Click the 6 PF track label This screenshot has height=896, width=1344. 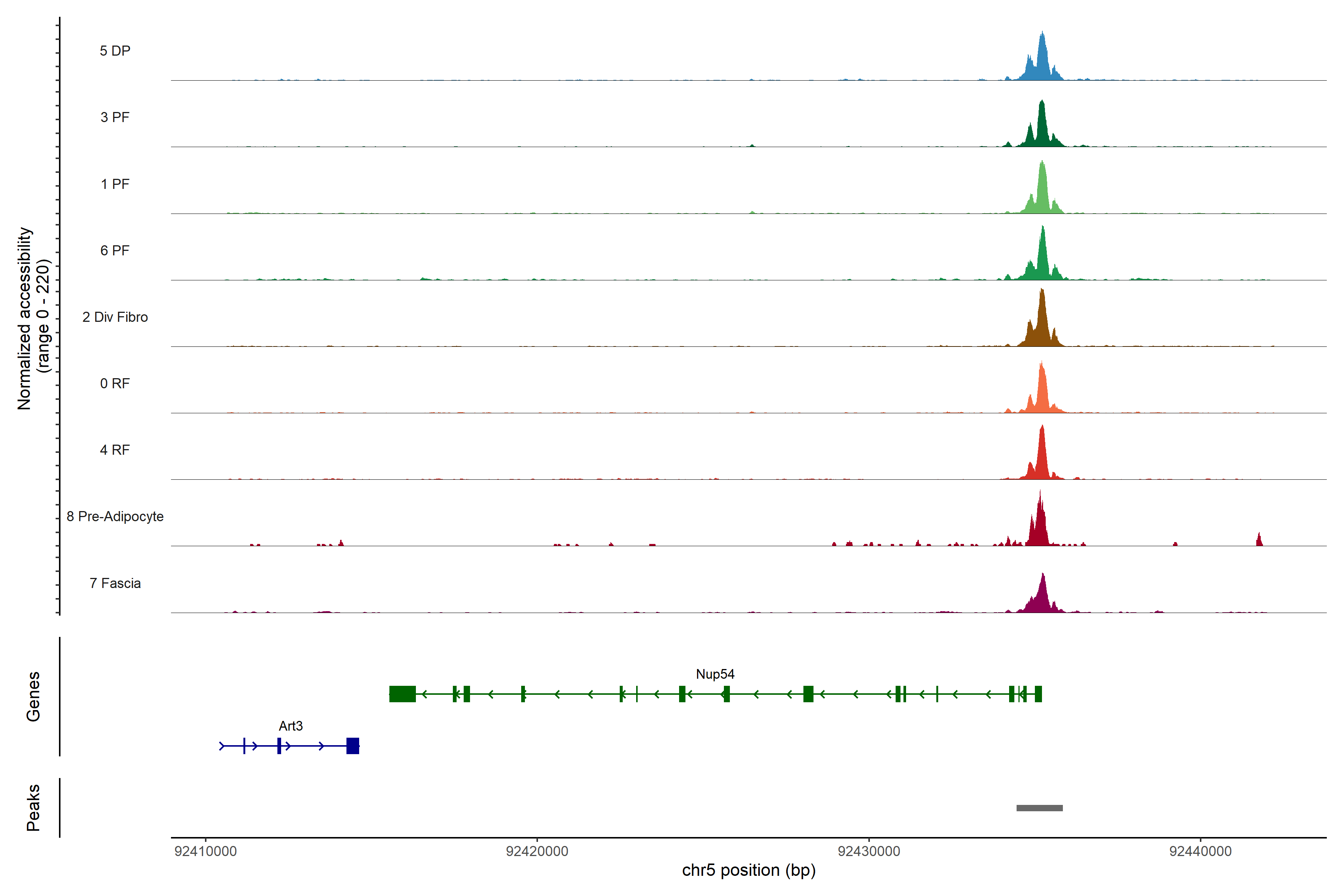coord(115,250)
